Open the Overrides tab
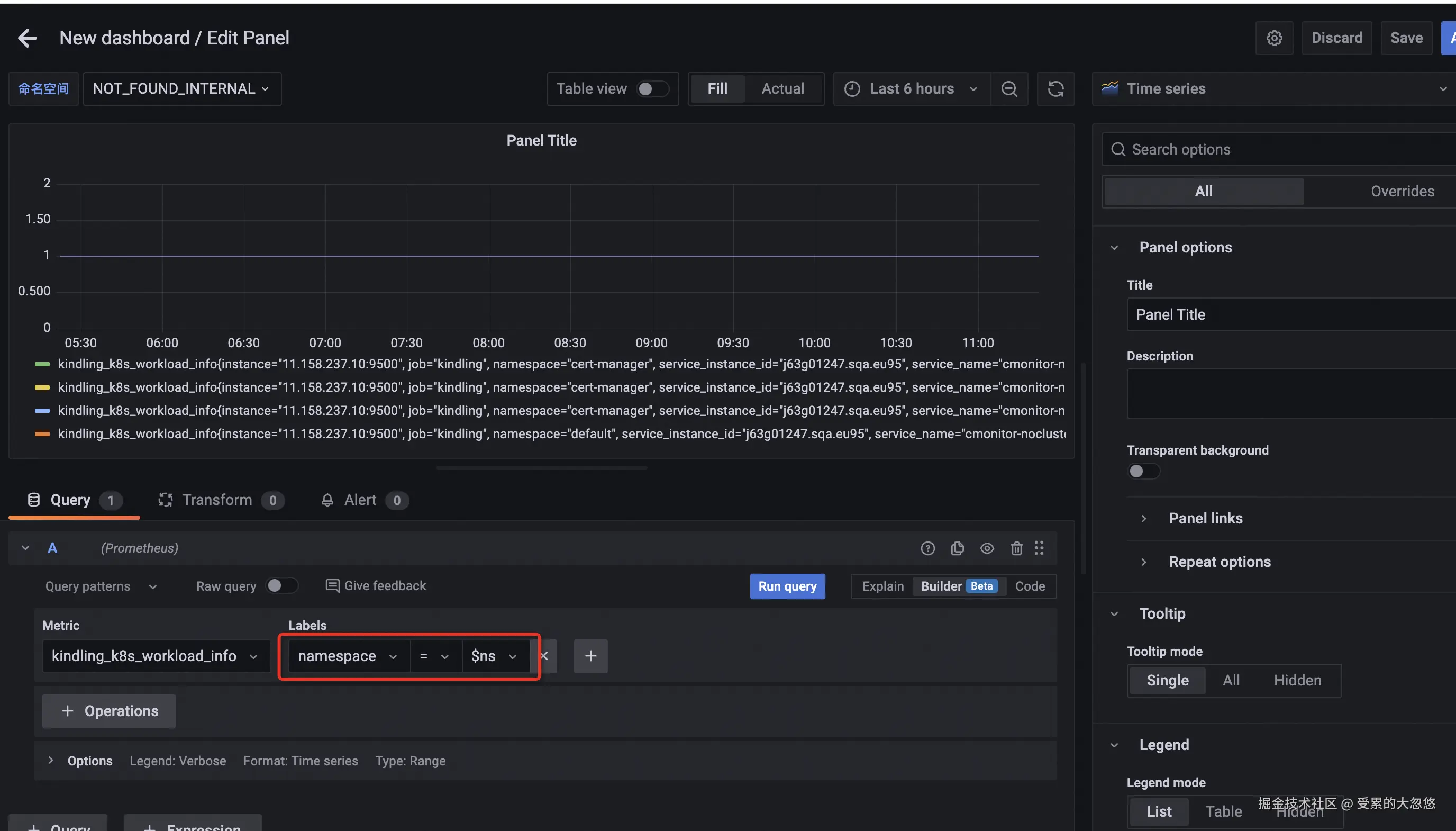Viewport: 1456px width, 831px height. click(x=1402, y=191)
